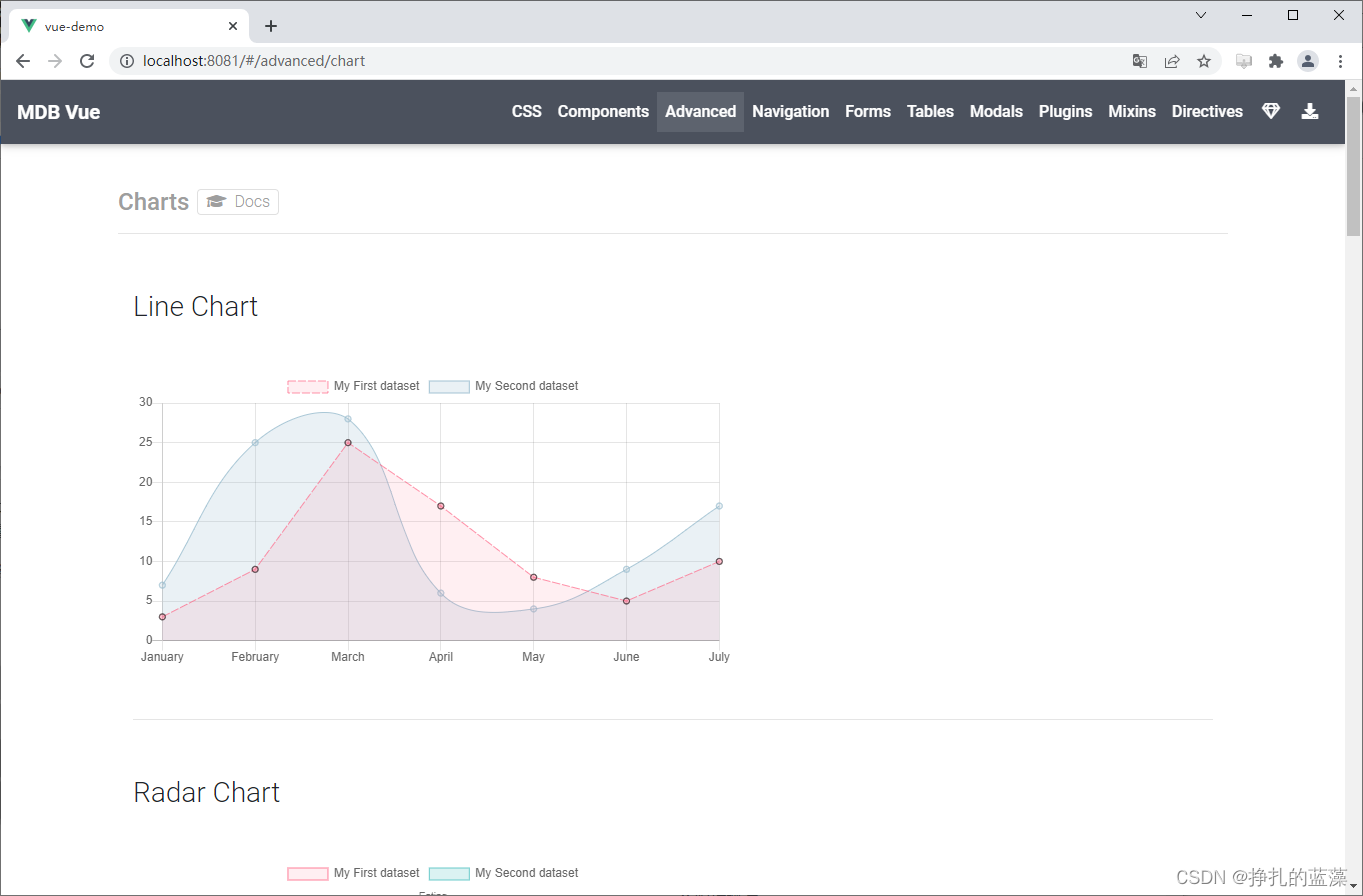1363x896 pixels.
Task: Bookmark this tab with star icon
Action: [x=1204, y=61]
